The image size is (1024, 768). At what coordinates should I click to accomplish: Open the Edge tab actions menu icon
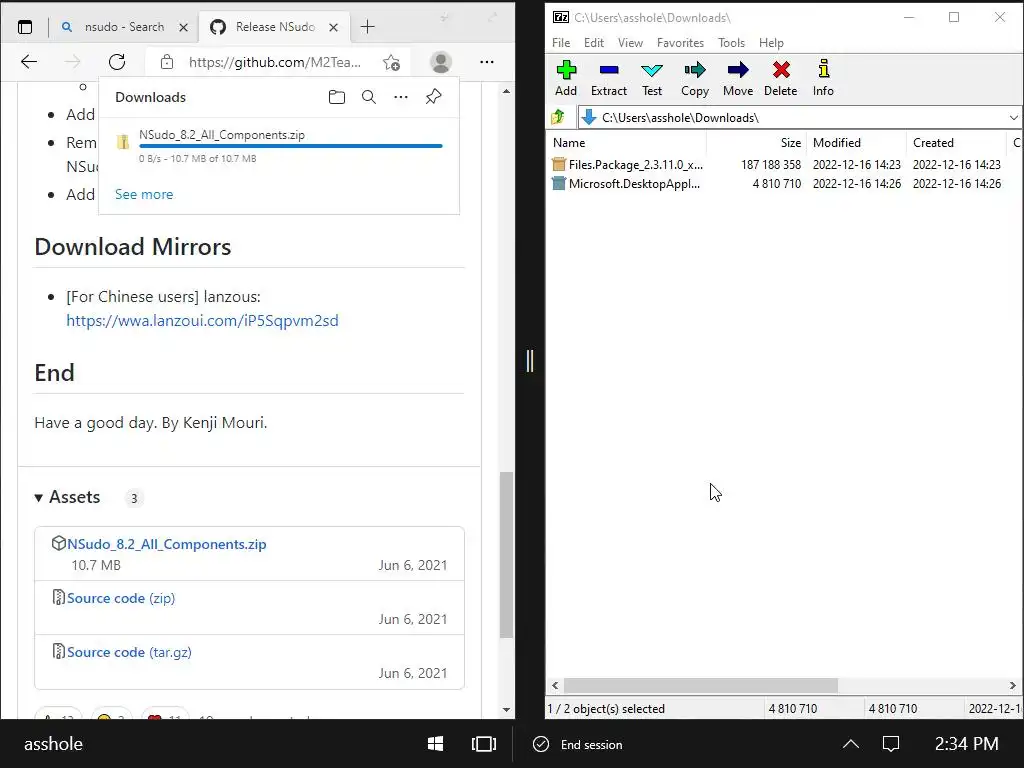click(x=25, y=27)
